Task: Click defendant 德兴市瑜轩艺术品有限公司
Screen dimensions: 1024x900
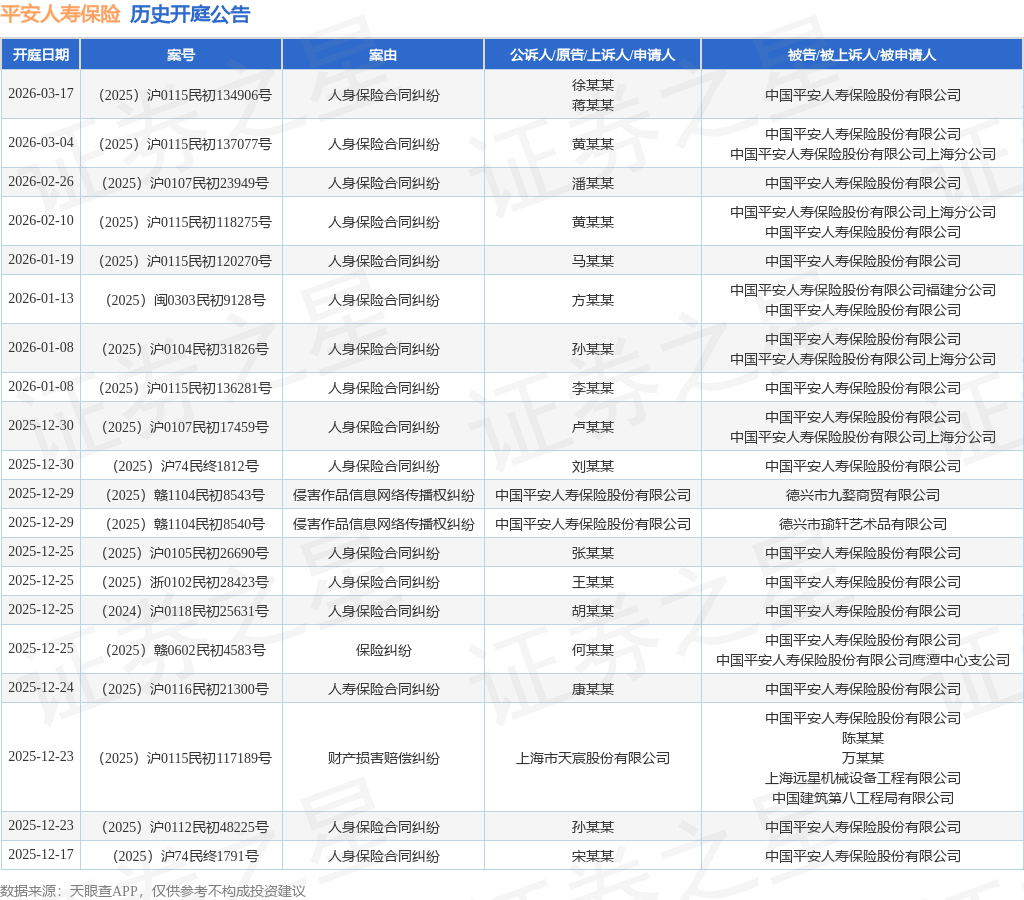Action: click(863, 524)
